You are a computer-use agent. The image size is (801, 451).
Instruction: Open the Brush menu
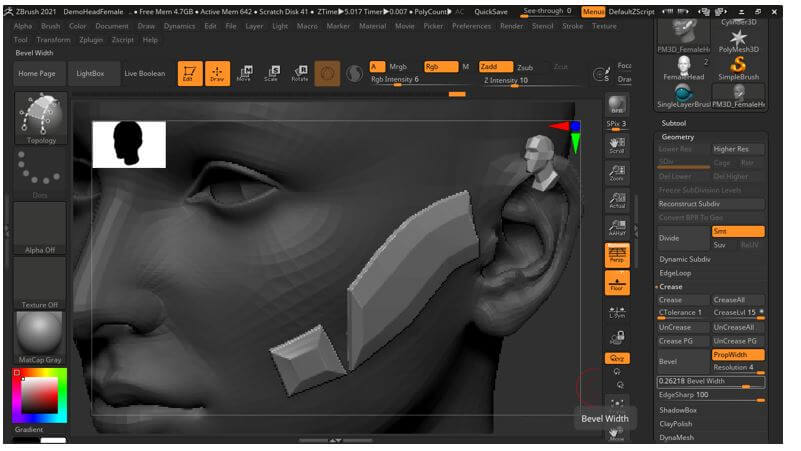pos(52,26)
